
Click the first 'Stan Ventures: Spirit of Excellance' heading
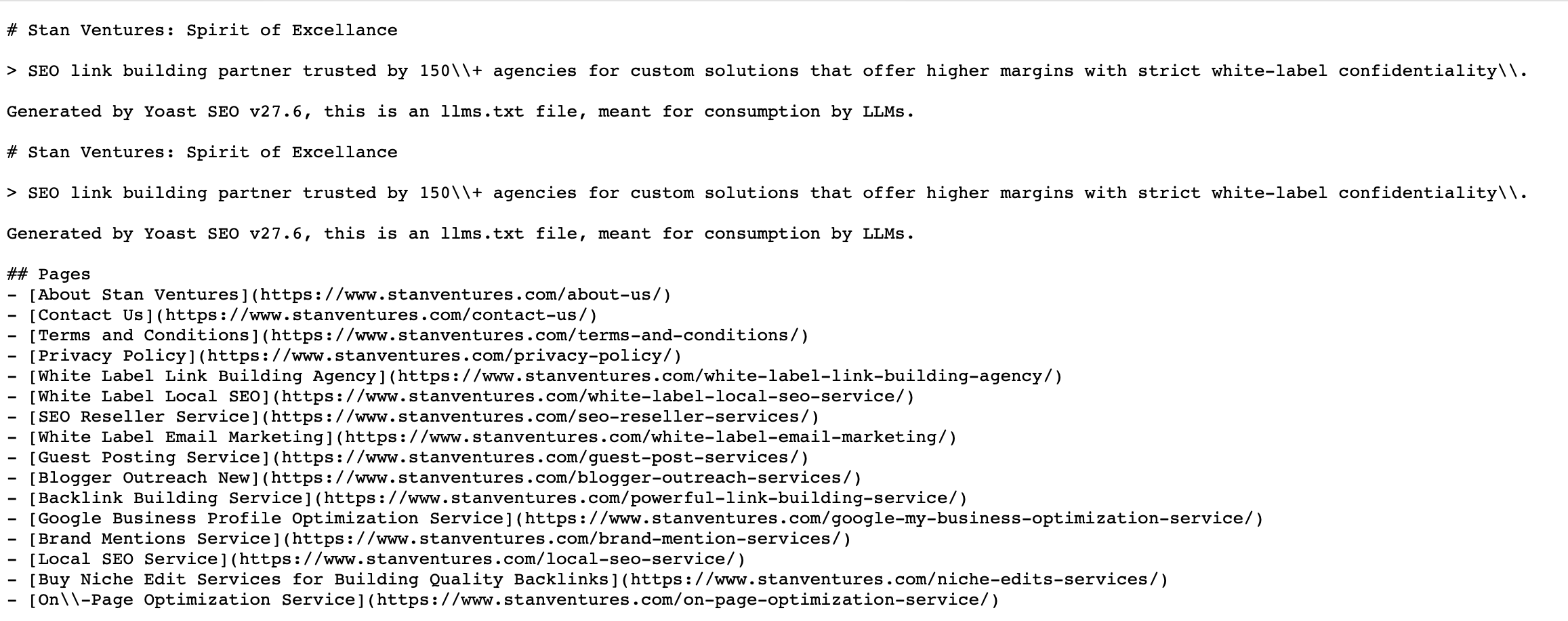click(202, 31)
